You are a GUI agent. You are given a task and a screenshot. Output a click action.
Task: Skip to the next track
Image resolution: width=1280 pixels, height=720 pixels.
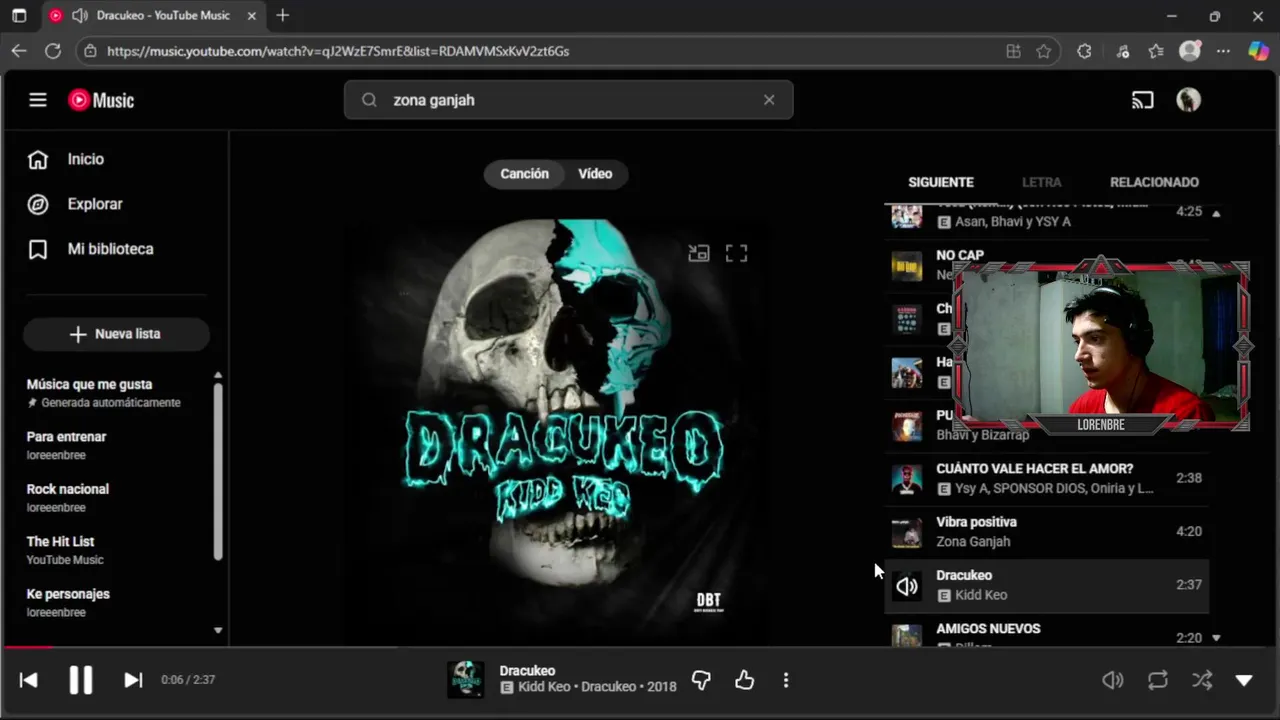[133, 680]
